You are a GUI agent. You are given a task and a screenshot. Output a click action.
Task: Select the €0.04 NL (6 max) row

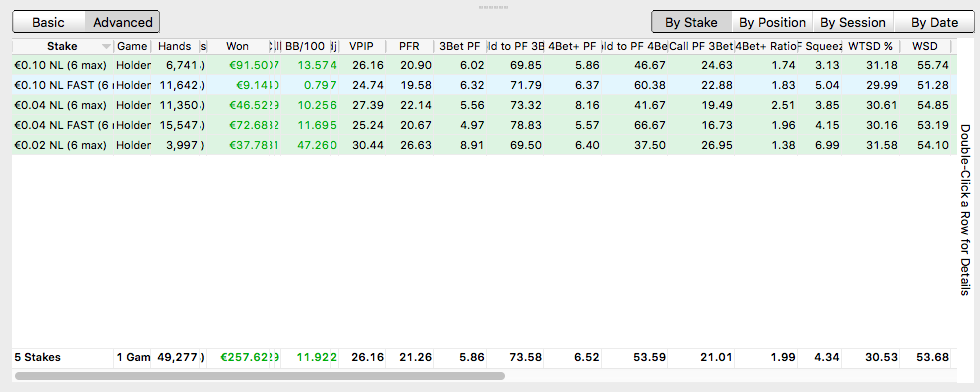[x=484, y=105]
